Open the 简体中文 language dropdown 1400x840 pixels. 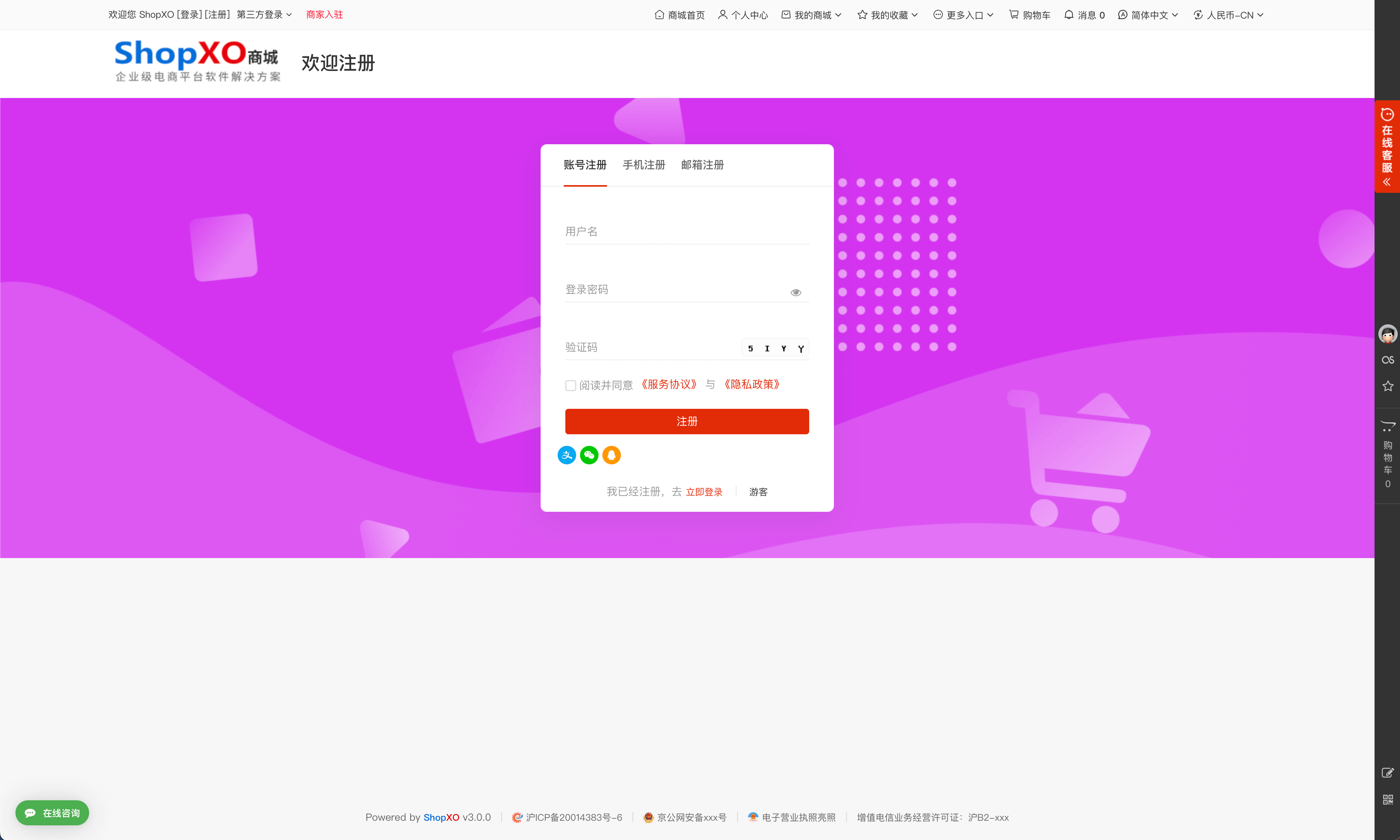(x=1148, y=15)
